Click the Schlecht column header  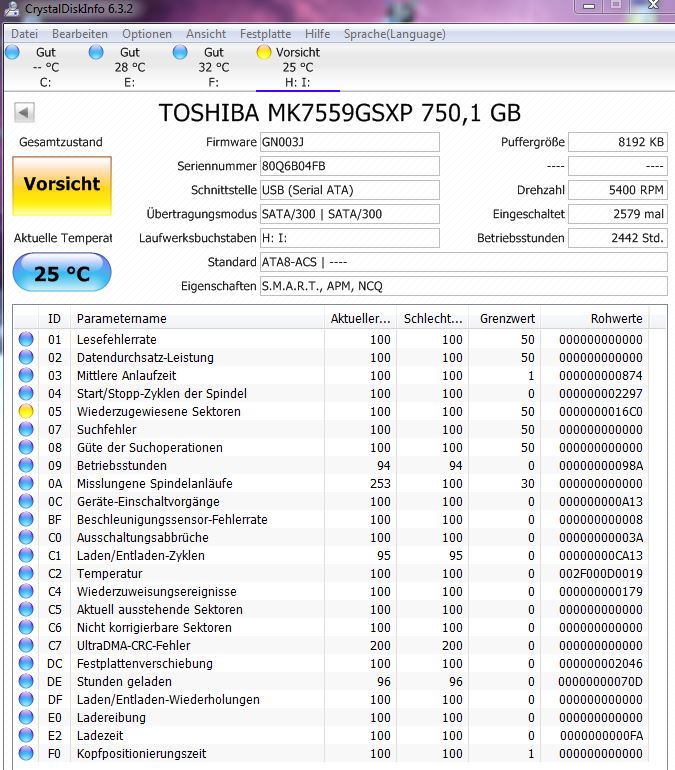433,319
